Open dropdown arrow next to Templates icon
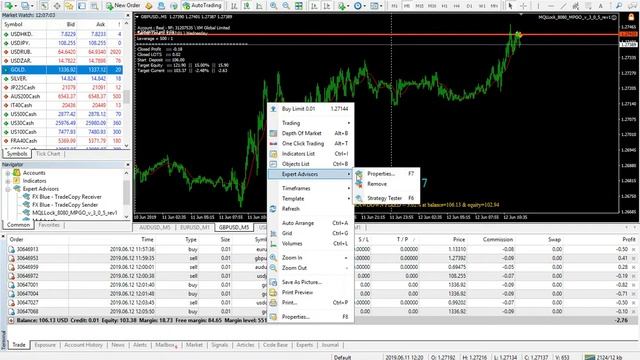Image resolution: width=640 pixels, height=360 pixels. point(381,6)
